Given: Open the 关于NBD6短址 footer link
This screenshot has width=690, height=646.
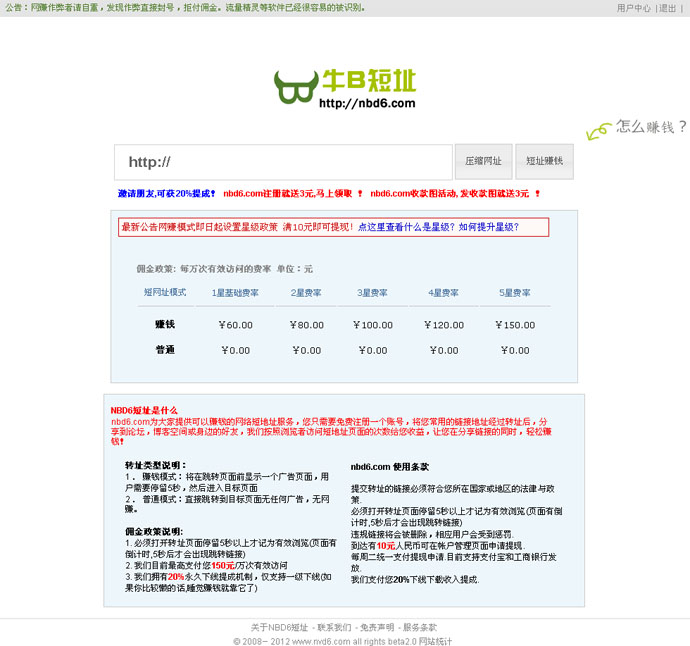Looking at the screenshot, I should [279, 628].
